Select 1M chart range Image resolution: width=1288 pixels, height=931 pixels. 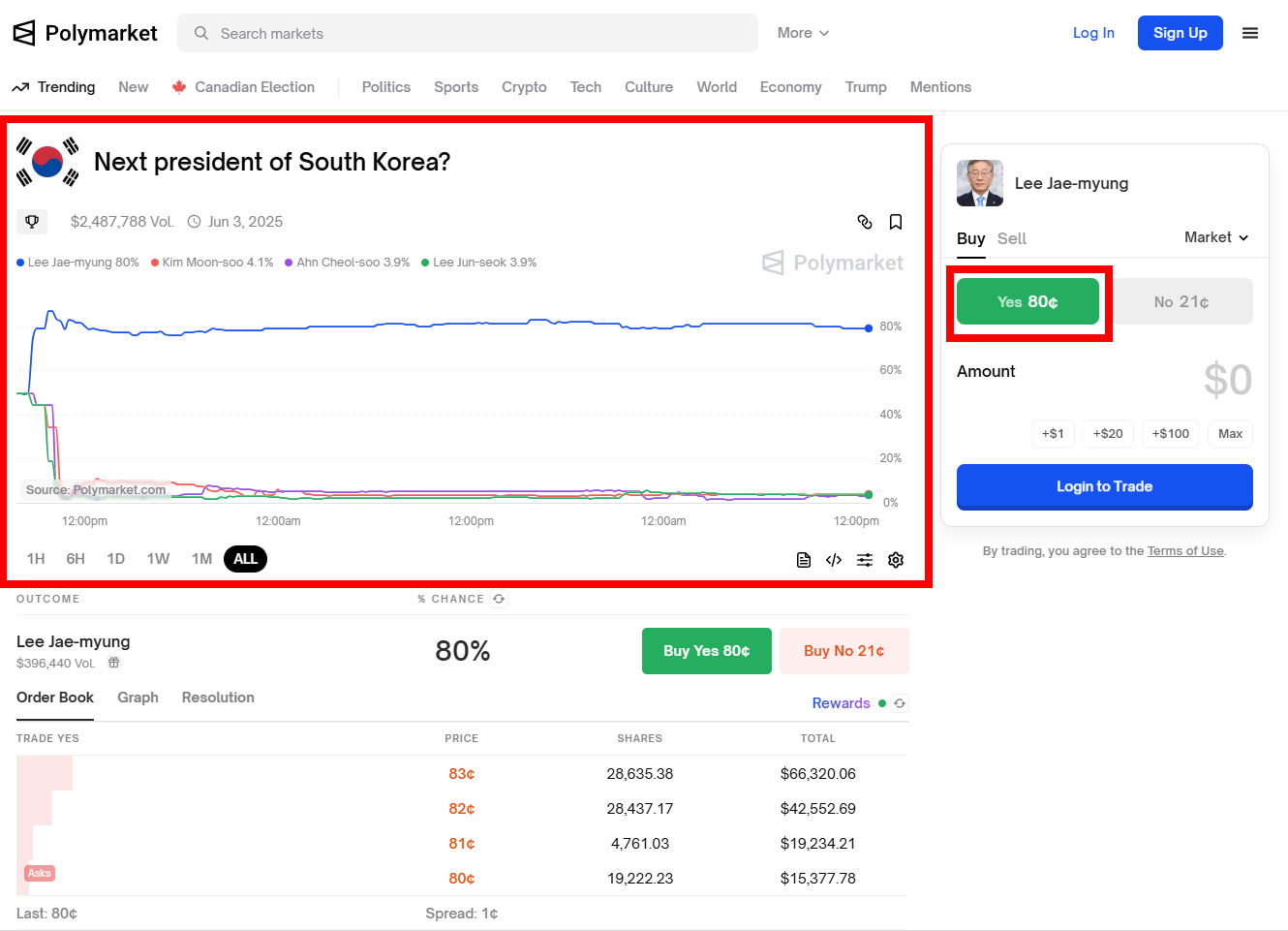click(x=201, y=559)
